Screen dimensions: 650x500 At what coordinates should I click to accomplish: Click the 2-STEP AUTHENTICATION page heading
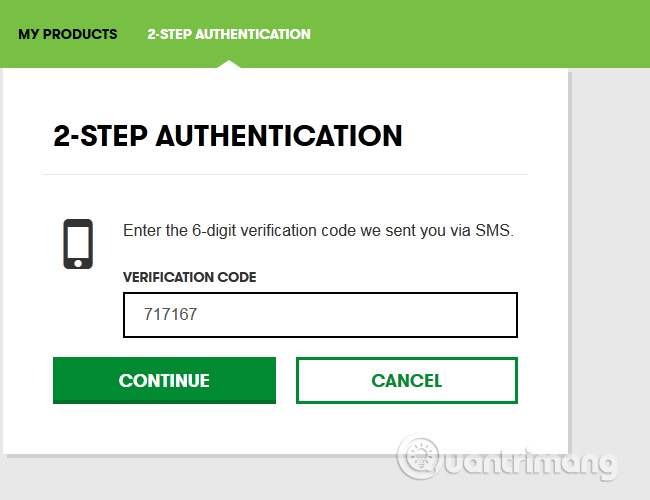point(227,136)
